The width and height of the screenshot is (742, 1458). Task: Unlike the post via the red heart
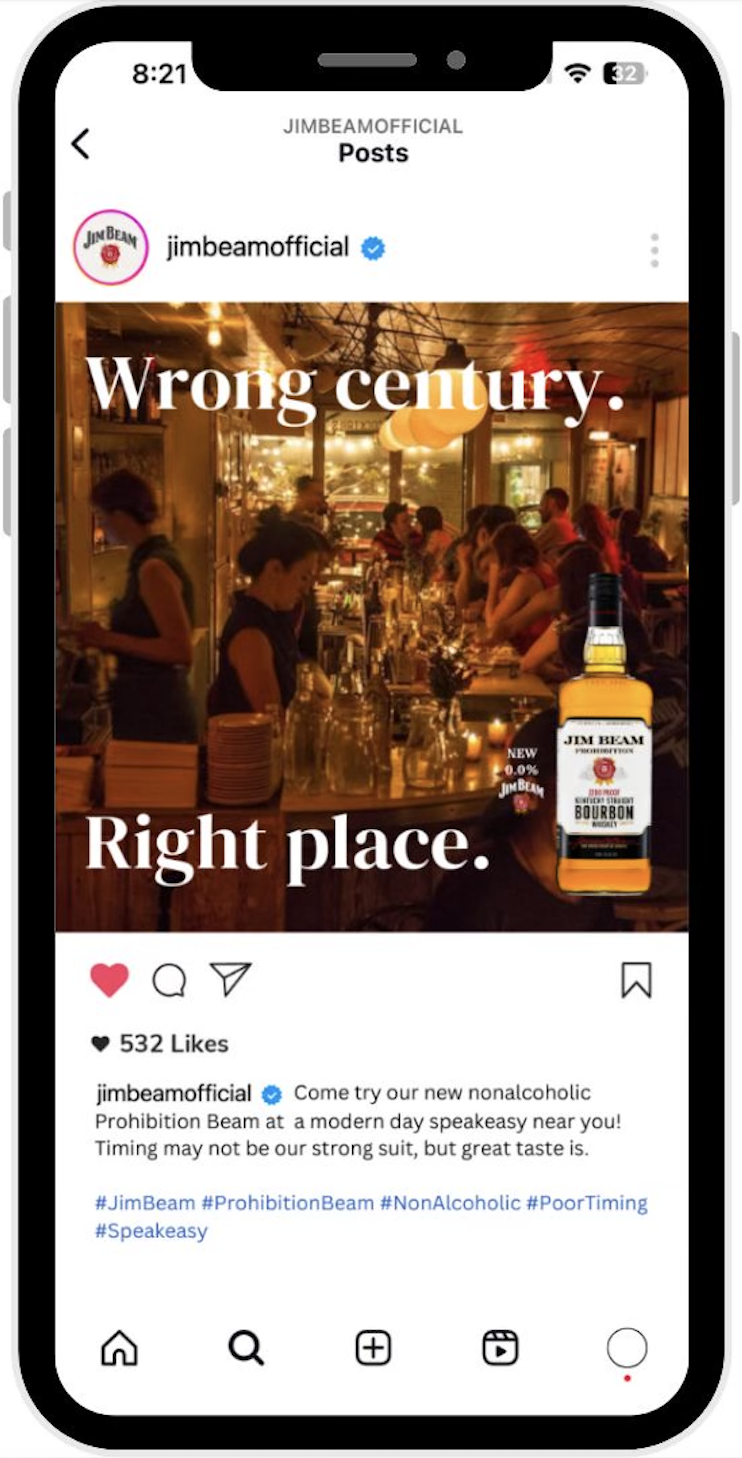[109, 980]
